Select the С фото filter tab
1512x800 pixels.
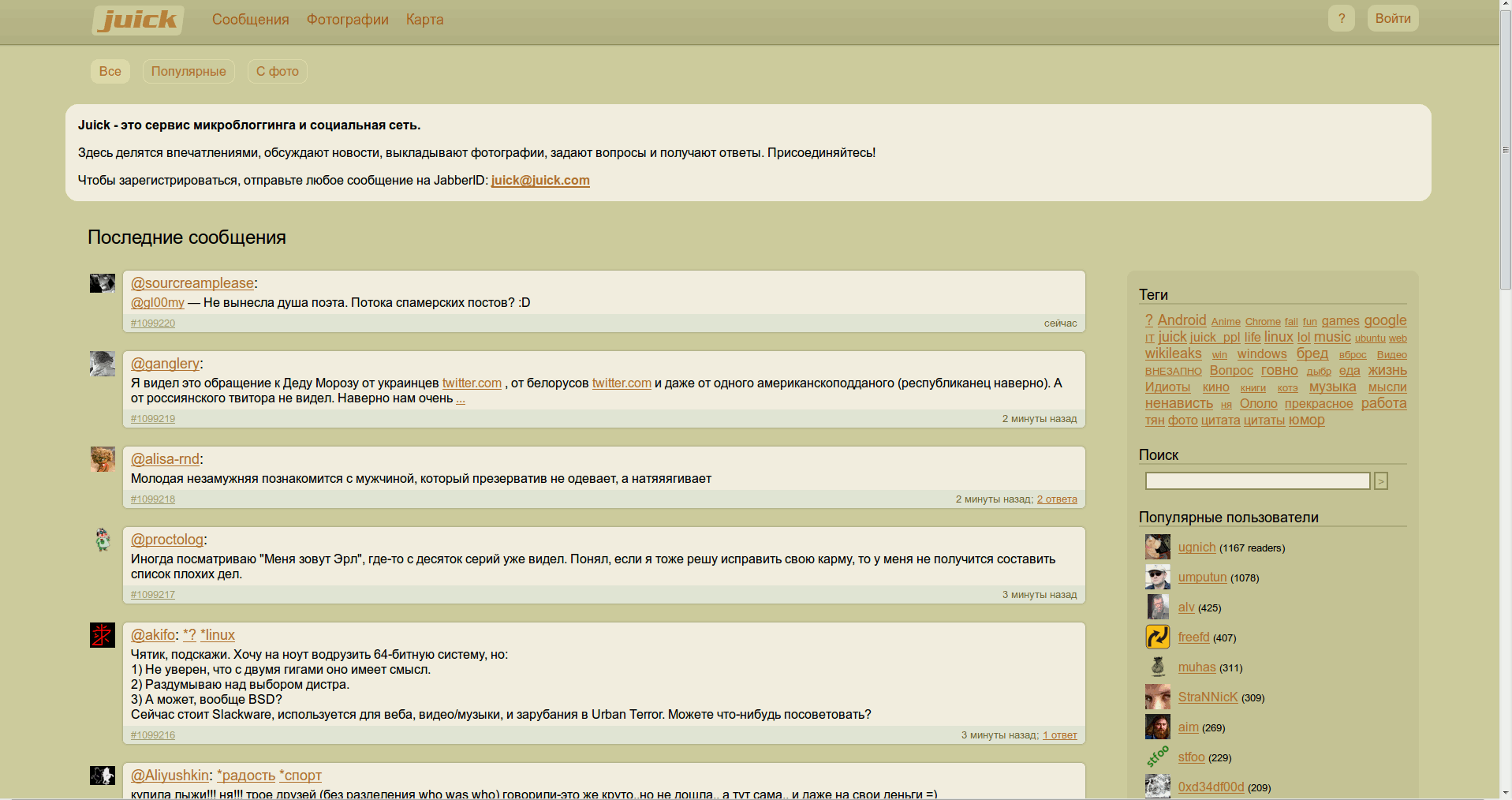tap(278, 71)
